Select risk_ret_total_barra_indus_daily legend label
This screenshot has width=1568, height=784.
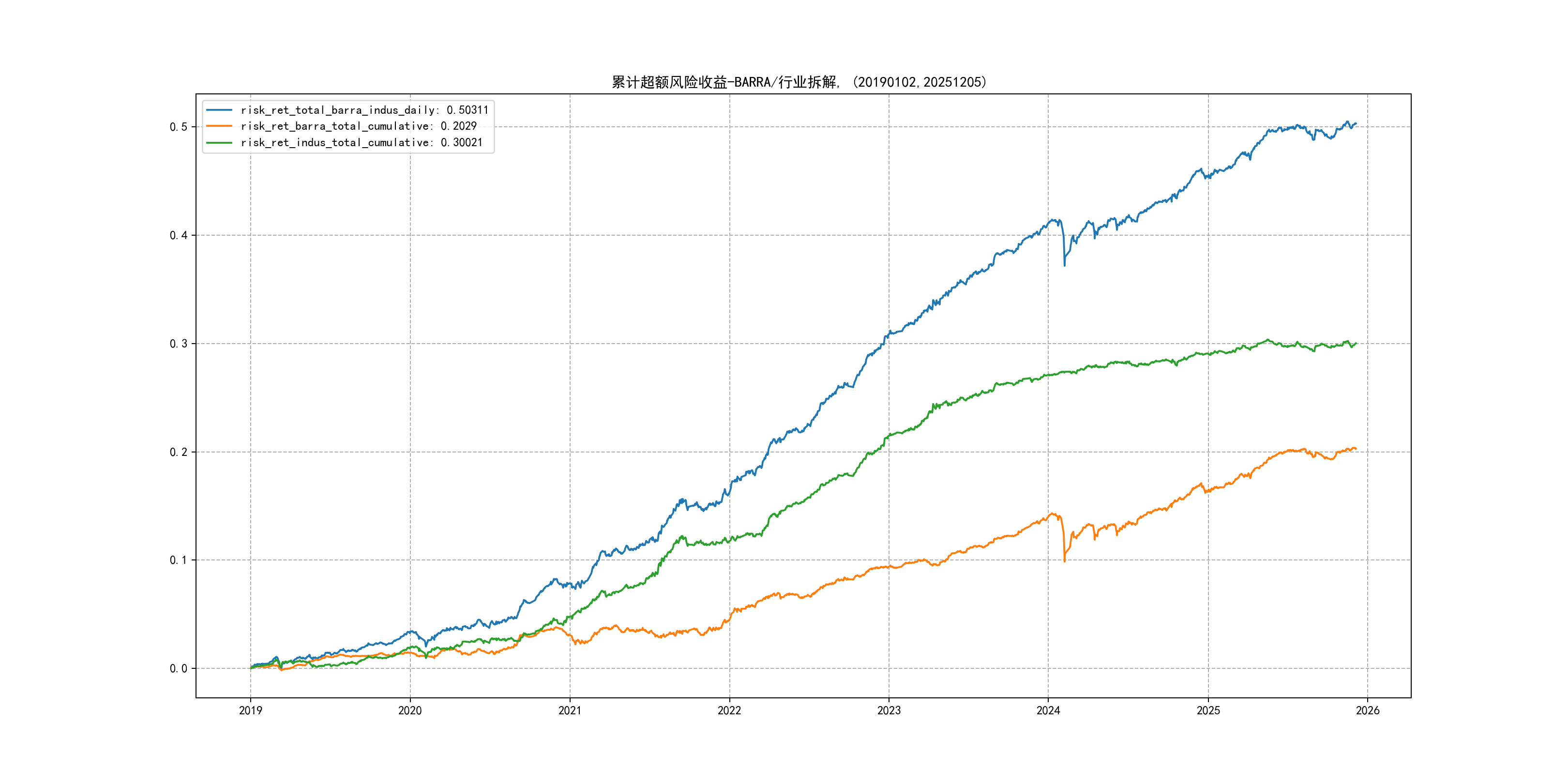[364, 110]
